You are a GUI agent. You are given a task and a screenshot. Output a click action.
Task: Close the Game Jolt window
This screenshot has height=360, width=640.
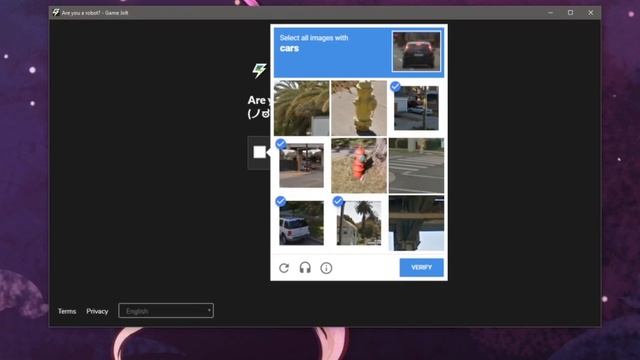pos(591,13)
